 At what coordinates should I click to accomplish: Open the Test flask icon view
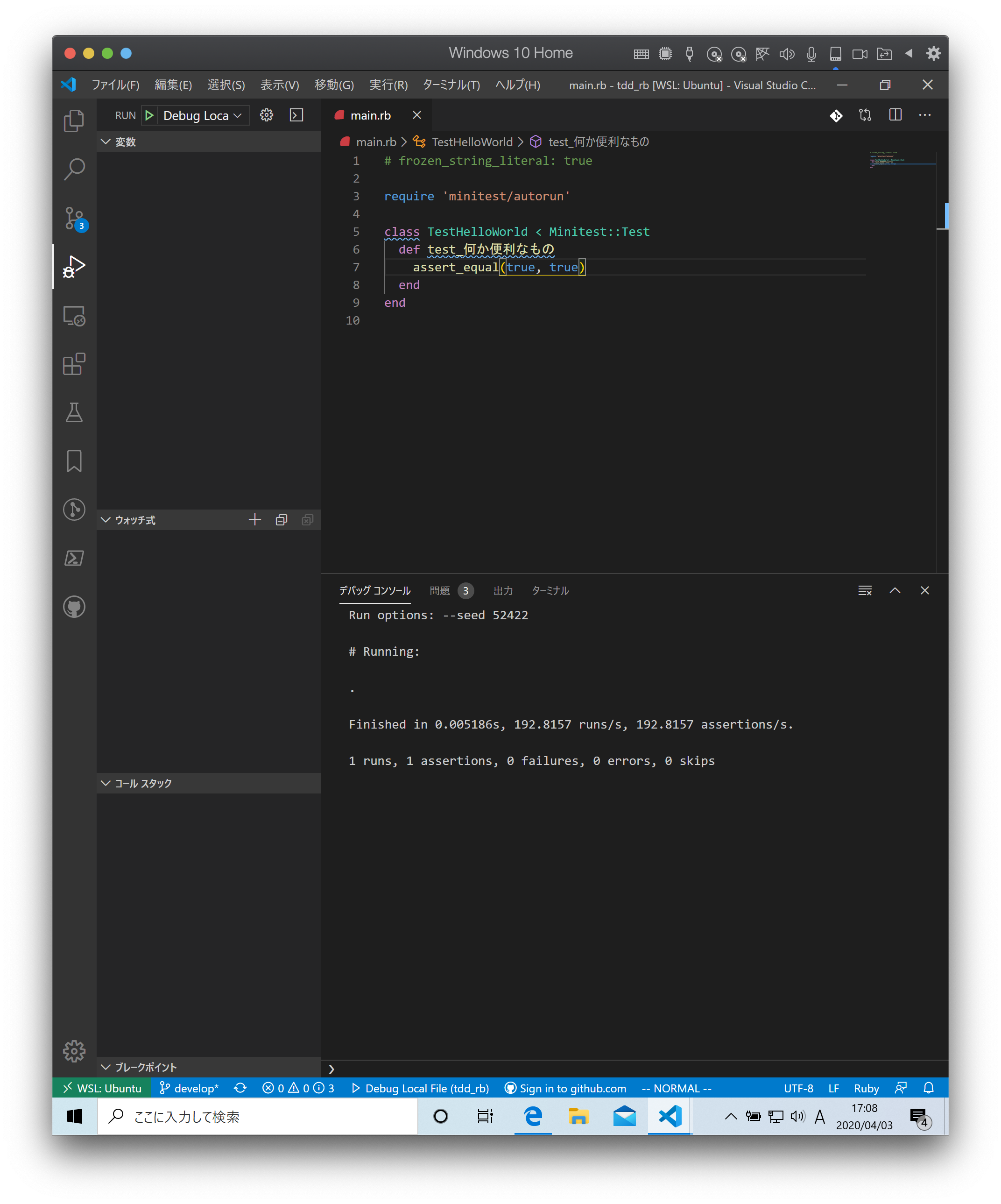tap(74, 412)
